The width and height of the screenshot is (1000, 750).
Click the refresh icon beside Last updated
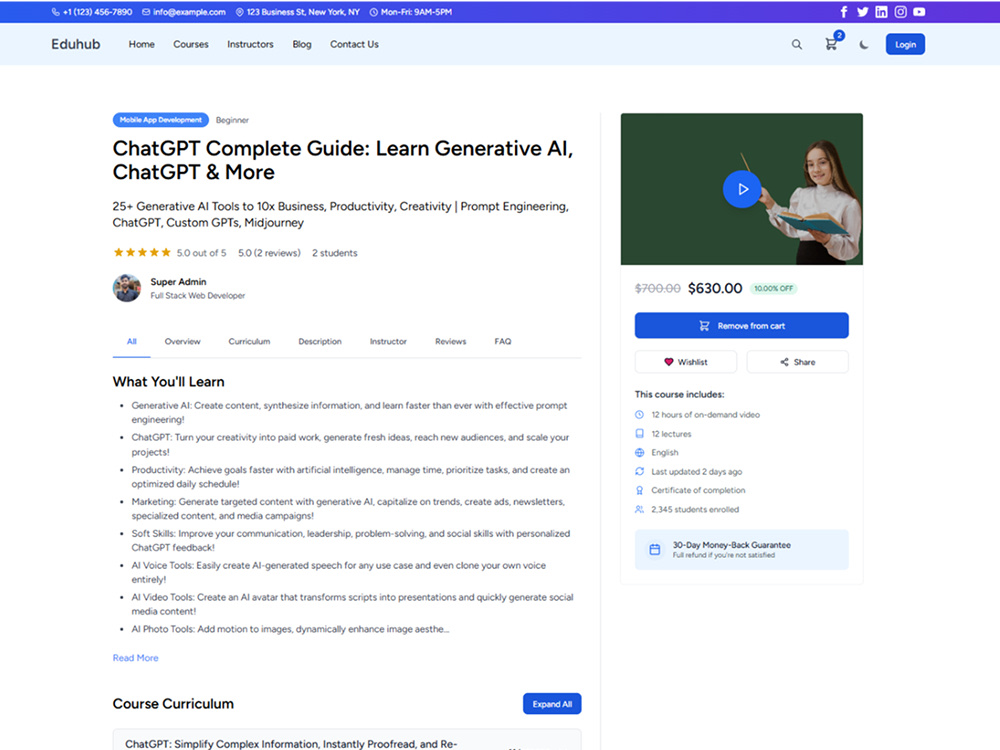pyautogui.click(x=640, y=471)
